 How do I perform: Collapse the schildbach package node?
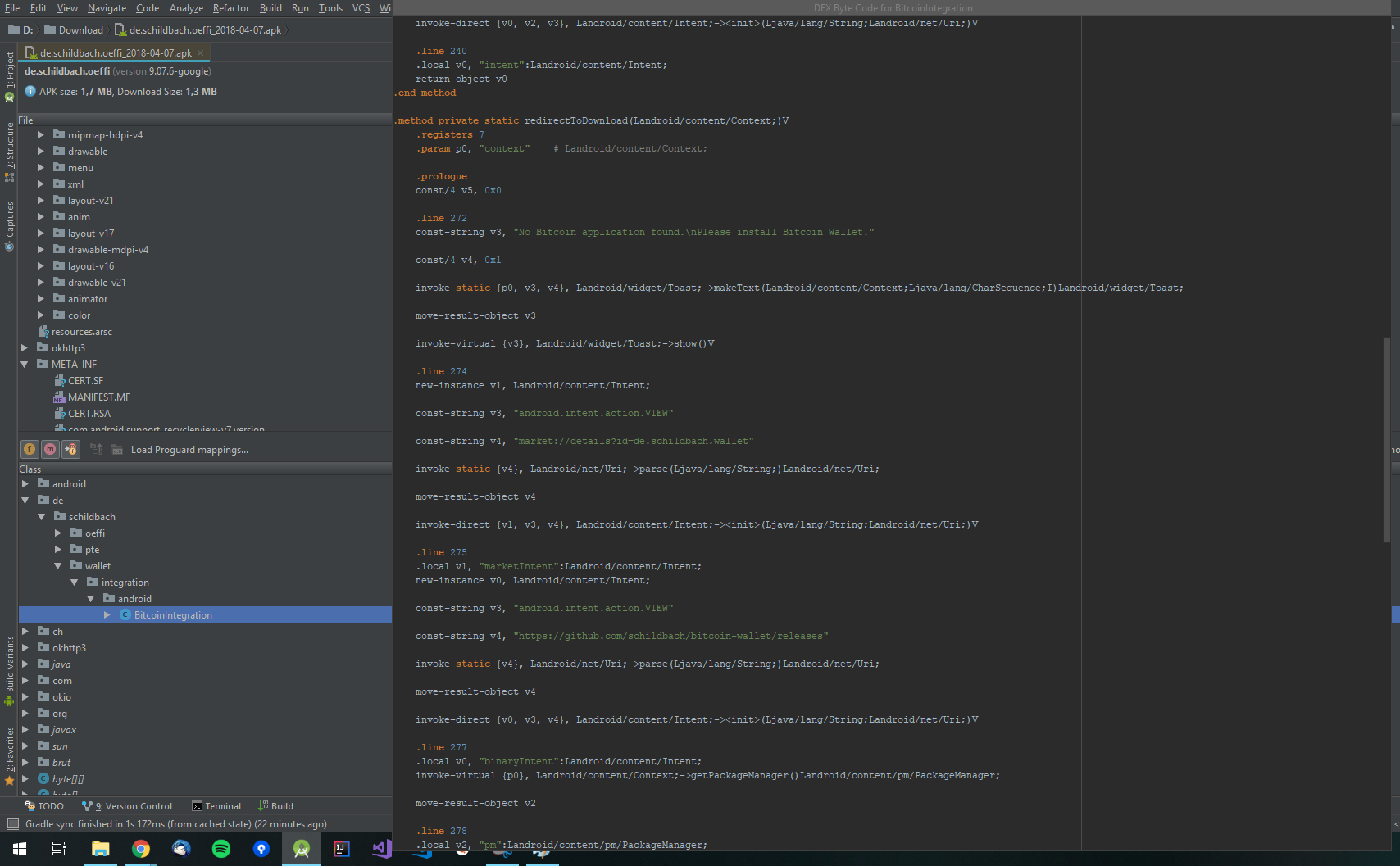(42, 517)
